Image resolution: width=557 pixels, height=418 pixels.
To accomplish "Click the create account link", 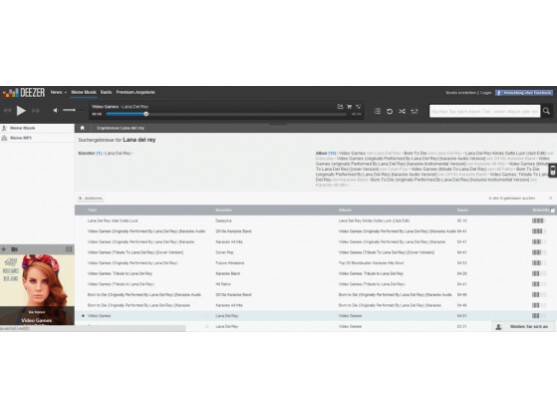I will click(461, 93).
